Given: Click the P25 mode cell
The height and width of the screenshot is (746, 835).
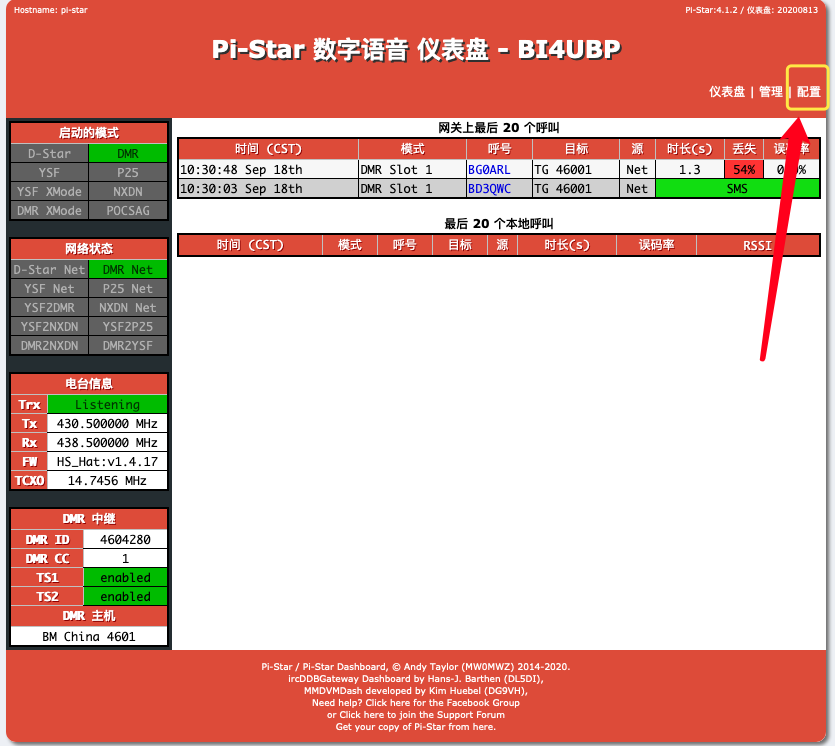Looking at the screenshot, I should click(x=128, y=173).
